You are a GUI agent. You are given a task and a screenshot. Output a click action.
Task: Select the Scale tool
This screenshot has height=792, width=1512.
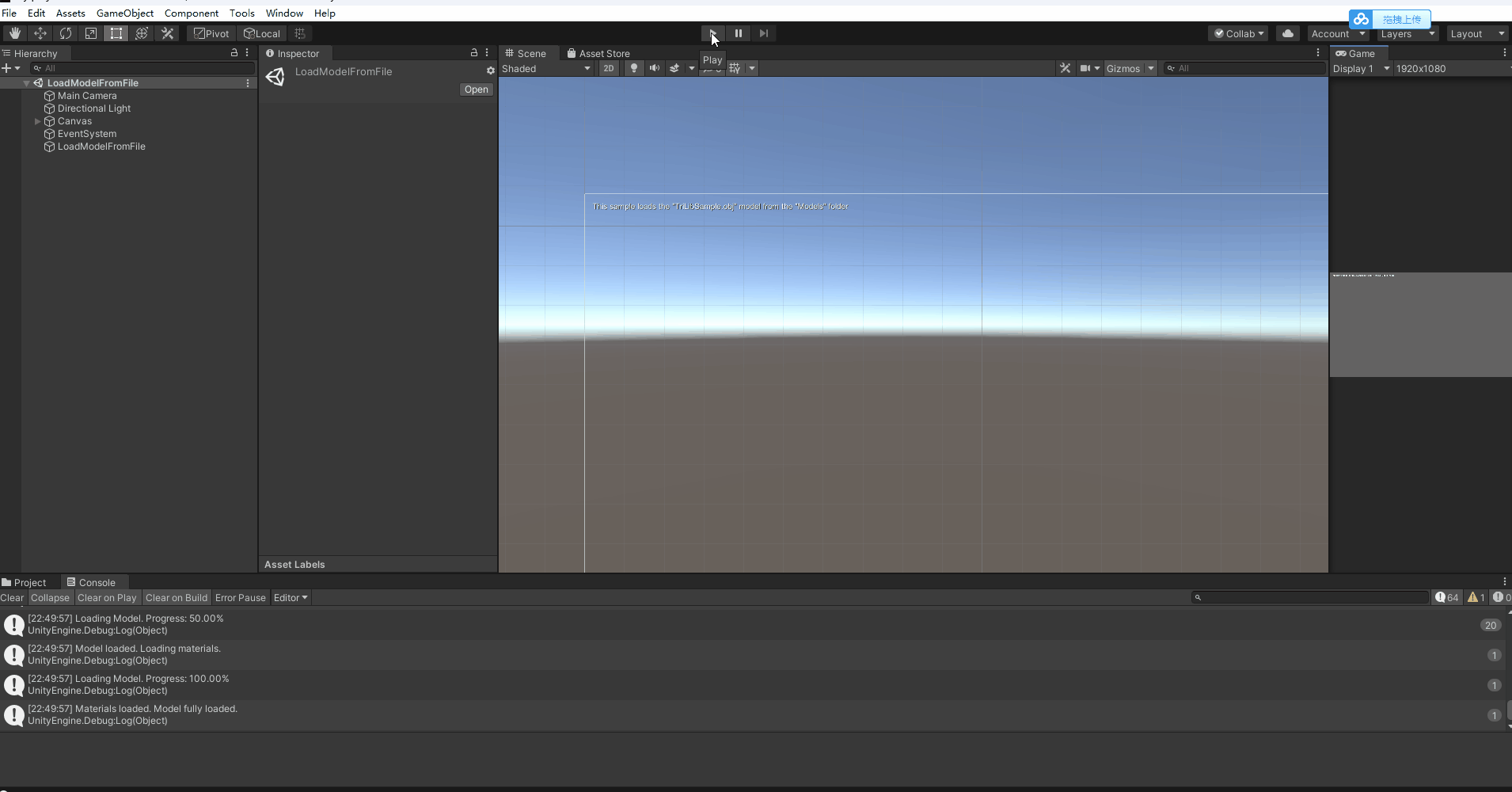pyautogui.click(x=90, y=33)
